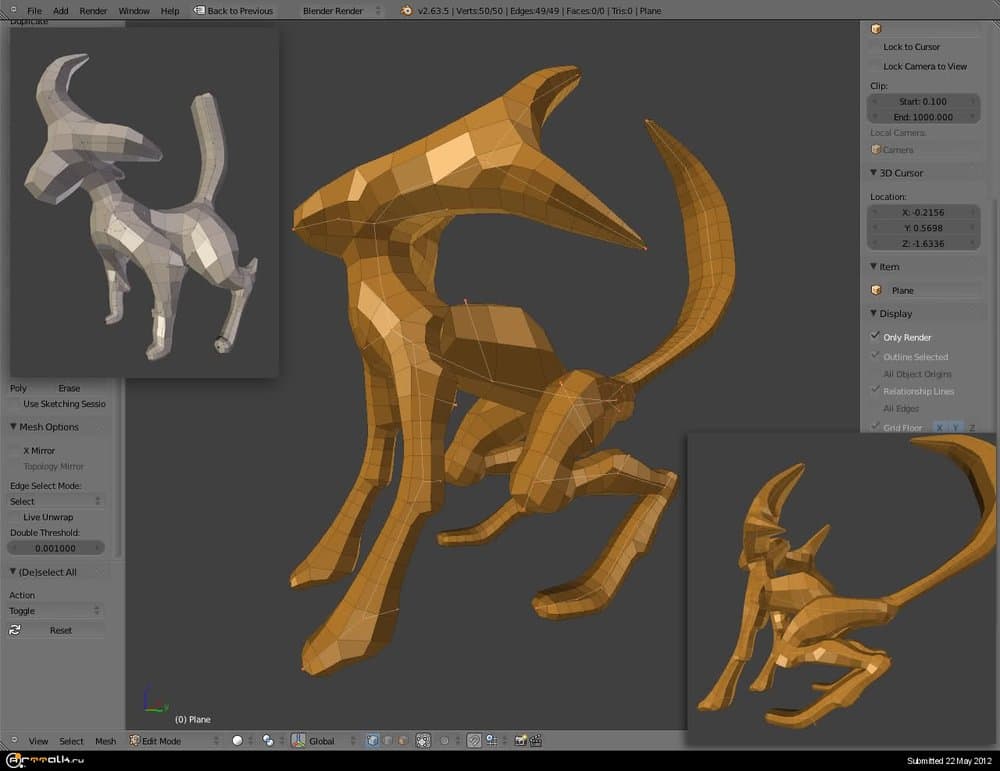Image resolution: width=1000 pixels, height=771 pixels.
Task: Toggle the Grid Floor checkbox
Action: [x=875, y=427]
